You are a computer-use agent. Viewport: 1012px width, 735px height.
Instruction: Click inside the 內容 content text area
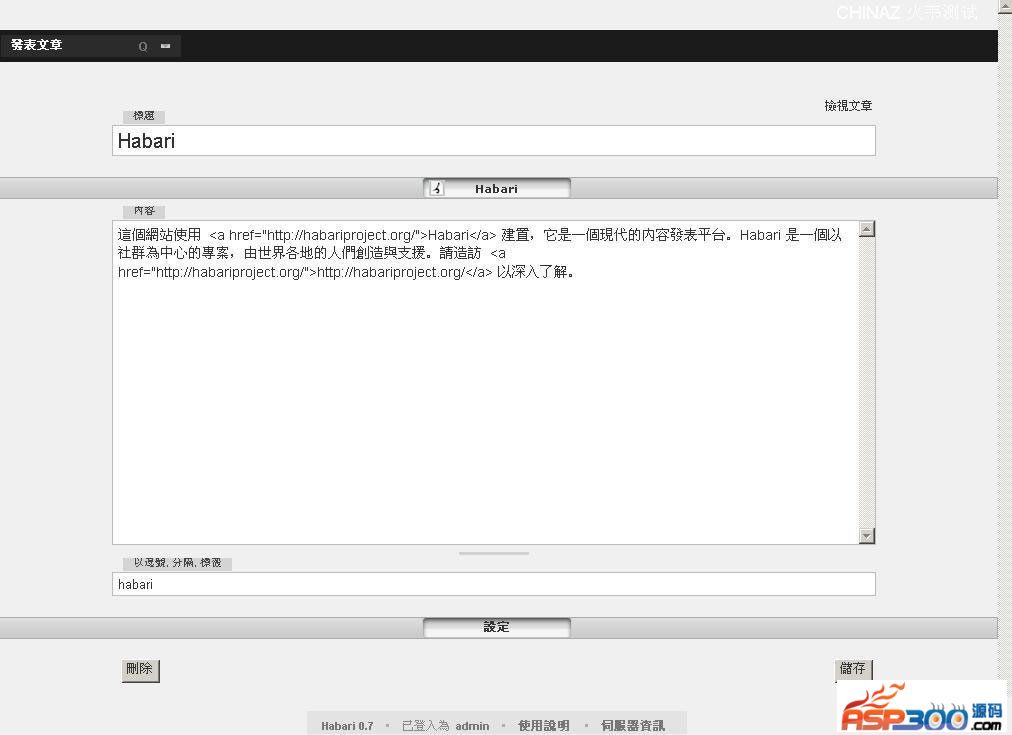(485, 383)
